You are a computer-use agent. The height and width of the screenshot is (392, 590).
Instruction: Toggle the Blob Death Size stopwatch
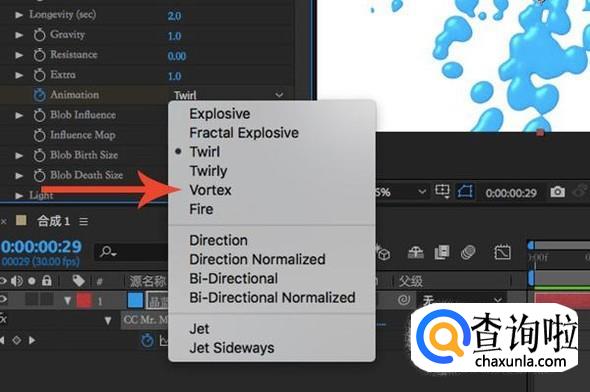tap(39, 175)
